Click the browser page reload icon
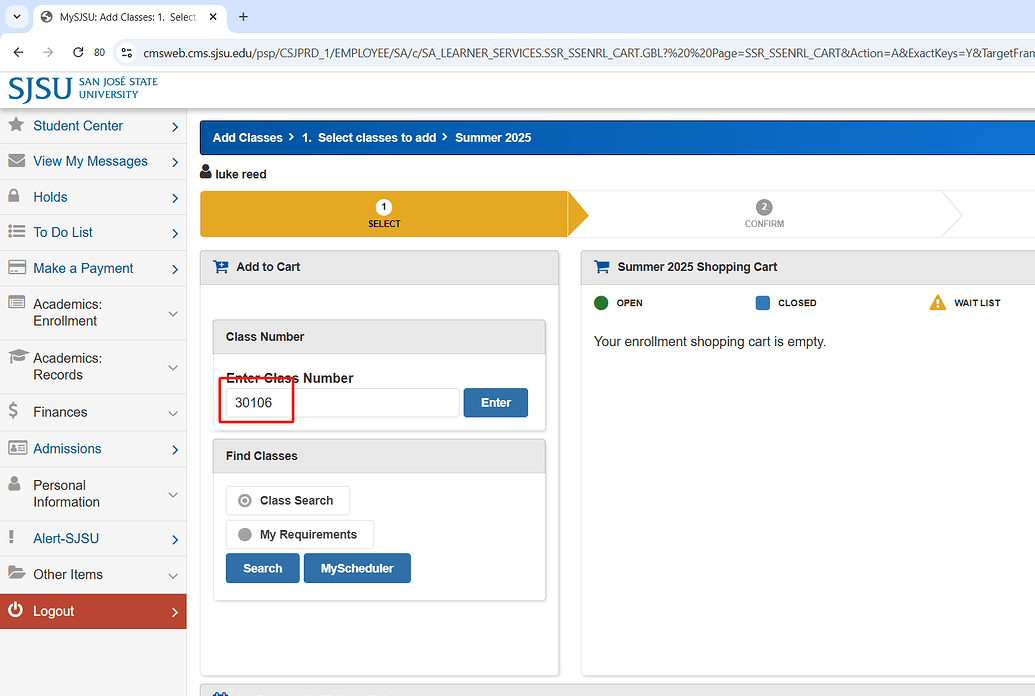1035x696 pixels. click(x=78, y=52)
